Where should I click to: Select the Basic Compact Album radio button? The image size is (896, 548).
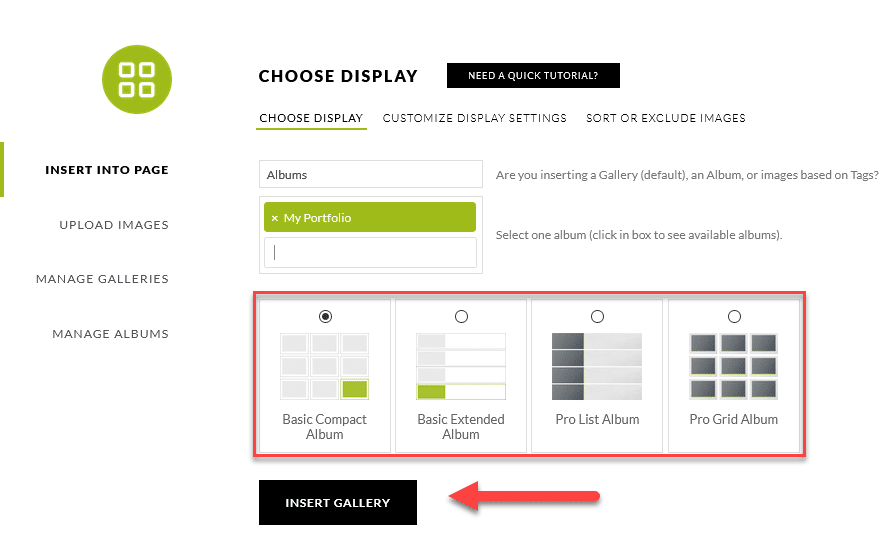click(325, 317)
